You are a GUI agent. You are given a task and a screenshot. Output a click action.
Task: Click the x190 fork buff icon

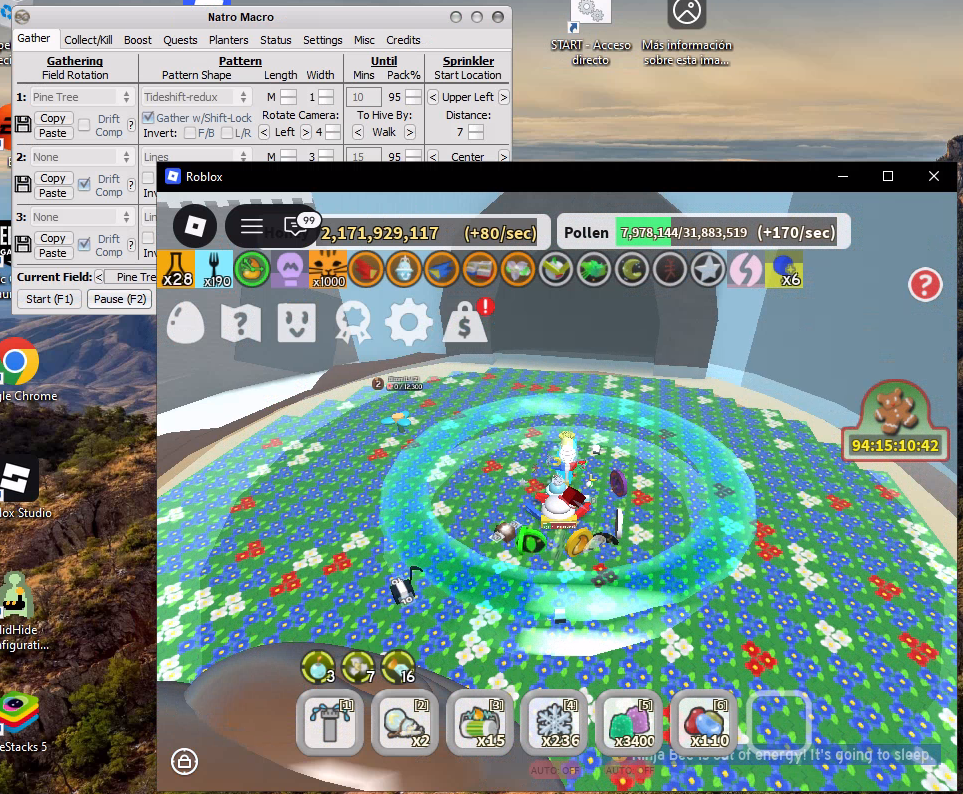(x=214, y=268)
